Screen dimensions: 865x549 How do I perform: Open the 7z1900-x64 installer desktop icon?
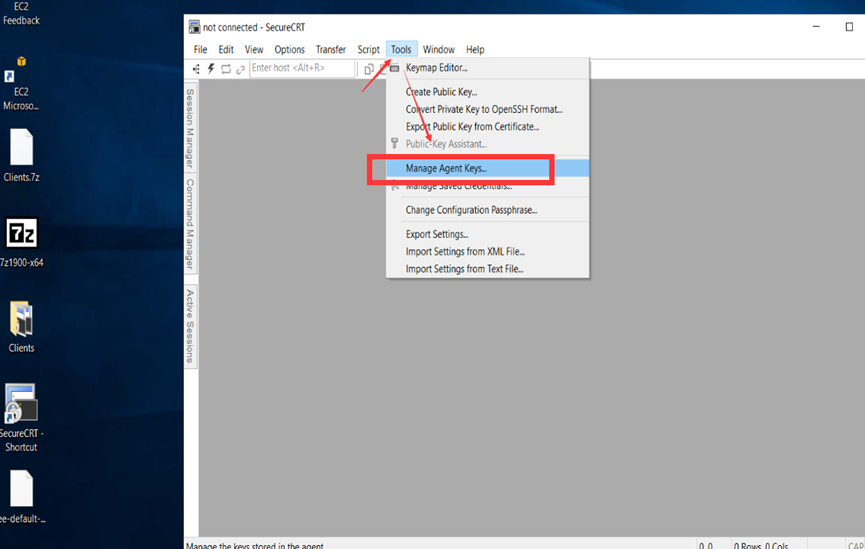click(x=21, y=240)
